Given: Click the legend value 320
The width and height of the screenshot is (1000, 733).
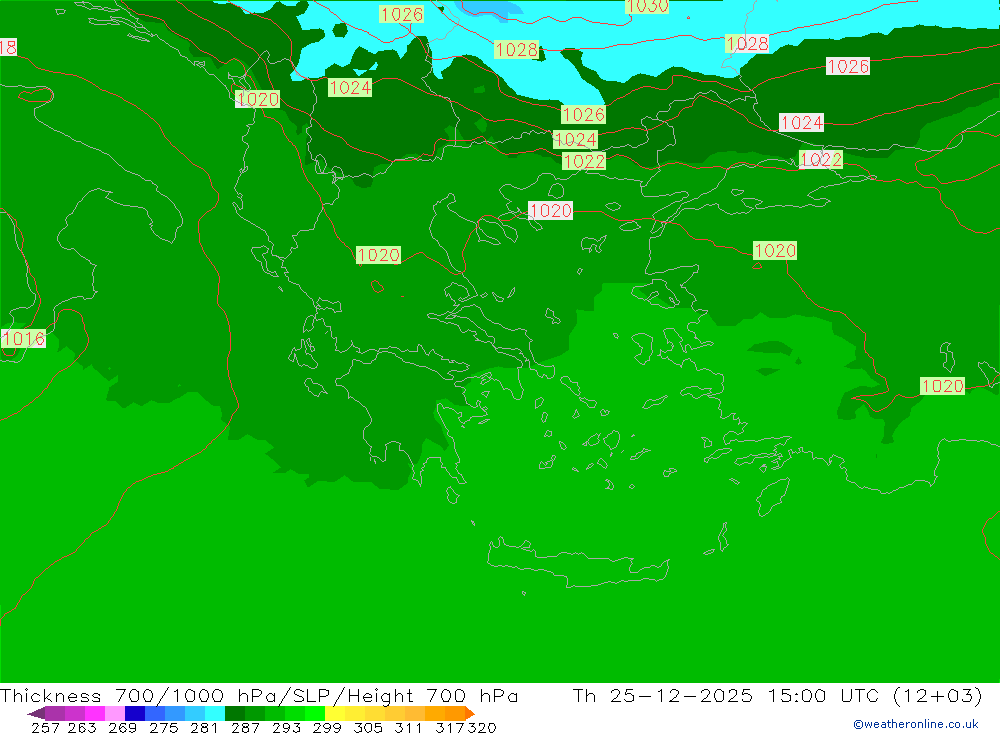Looking at the screenshot, I should pyautogui.click(x=482, y=727).
